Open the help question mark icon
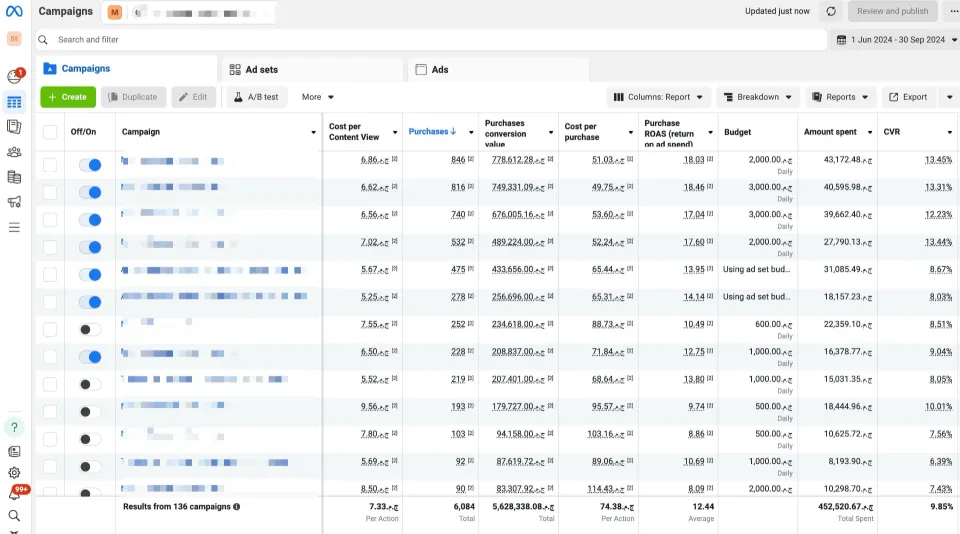Screen dimensions: 960x534 (14, 427)
